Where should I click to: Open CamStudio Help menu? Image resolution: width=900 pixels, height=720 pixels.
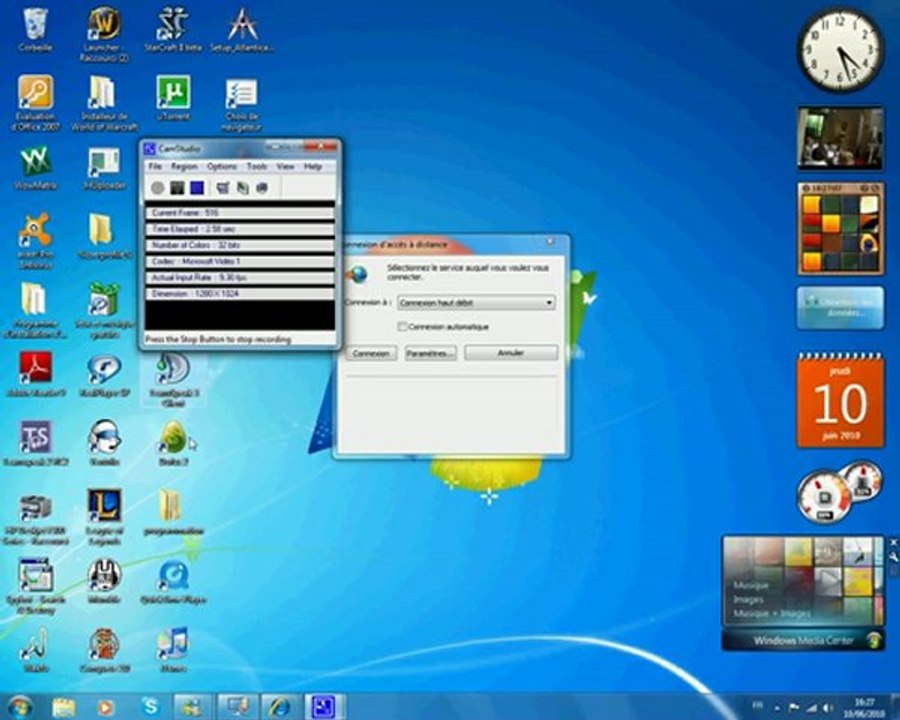click(312, 167)
